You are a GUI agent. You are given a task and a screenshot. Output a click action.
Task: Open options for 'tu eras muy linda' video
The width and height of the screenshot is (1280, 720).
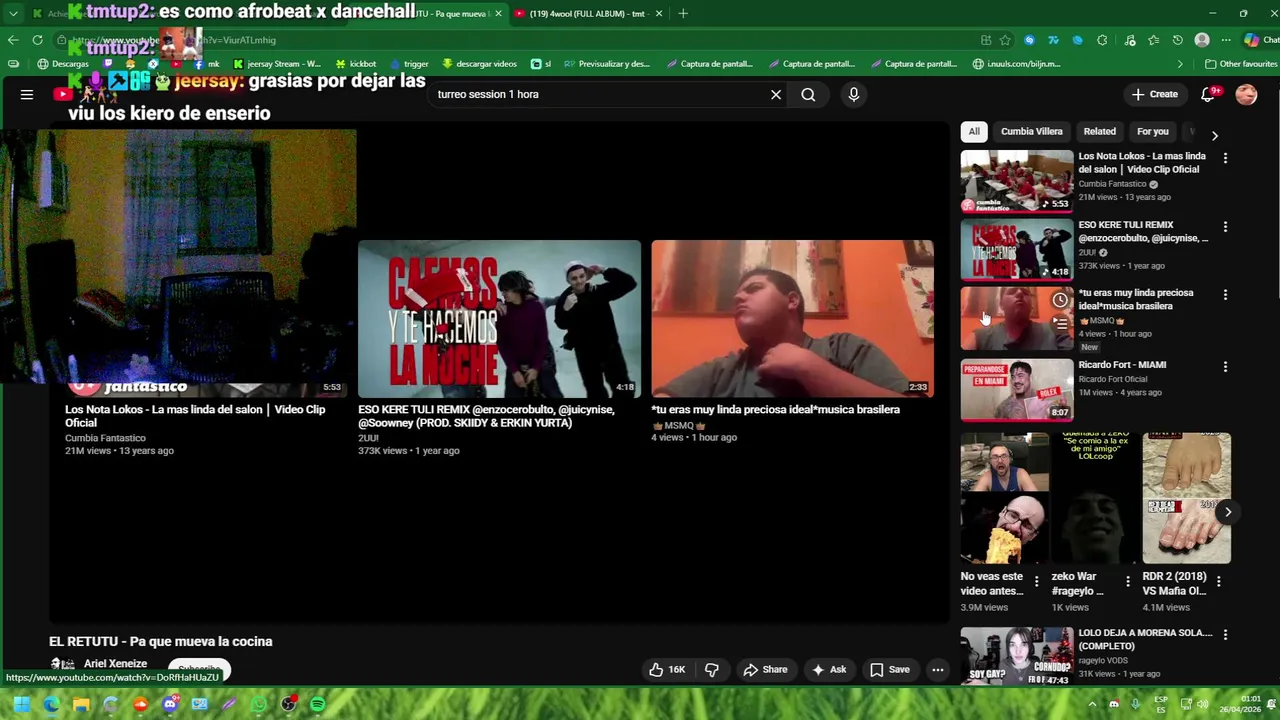(x=1225, y=295)
